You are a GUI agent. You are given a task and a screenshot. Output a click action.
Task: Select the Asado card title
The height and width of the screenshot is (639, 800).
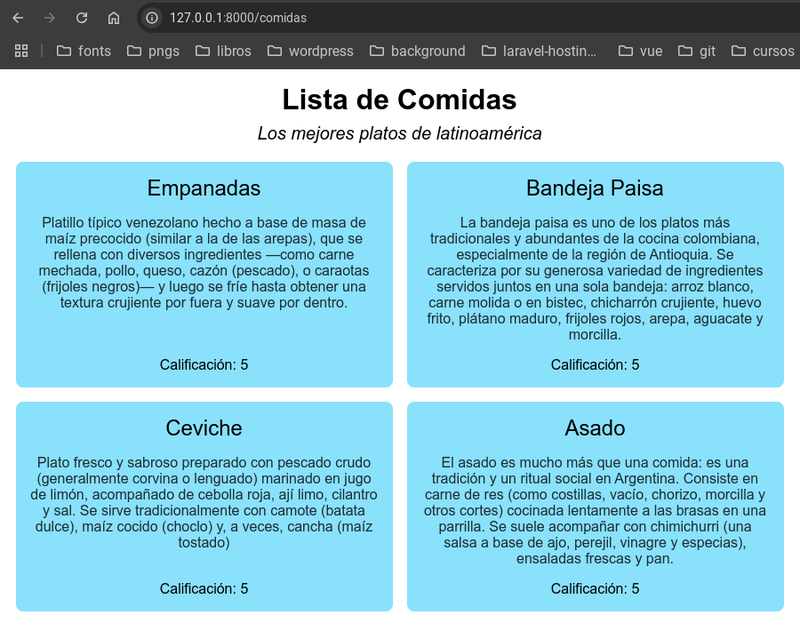point(595,428)
